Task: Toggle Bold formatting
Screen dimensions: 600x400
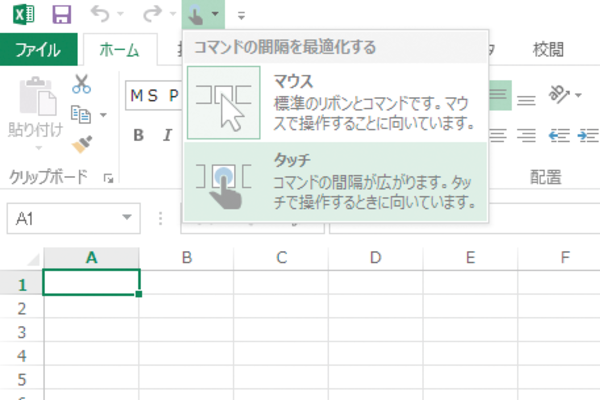Action: [x=139, y=135]
